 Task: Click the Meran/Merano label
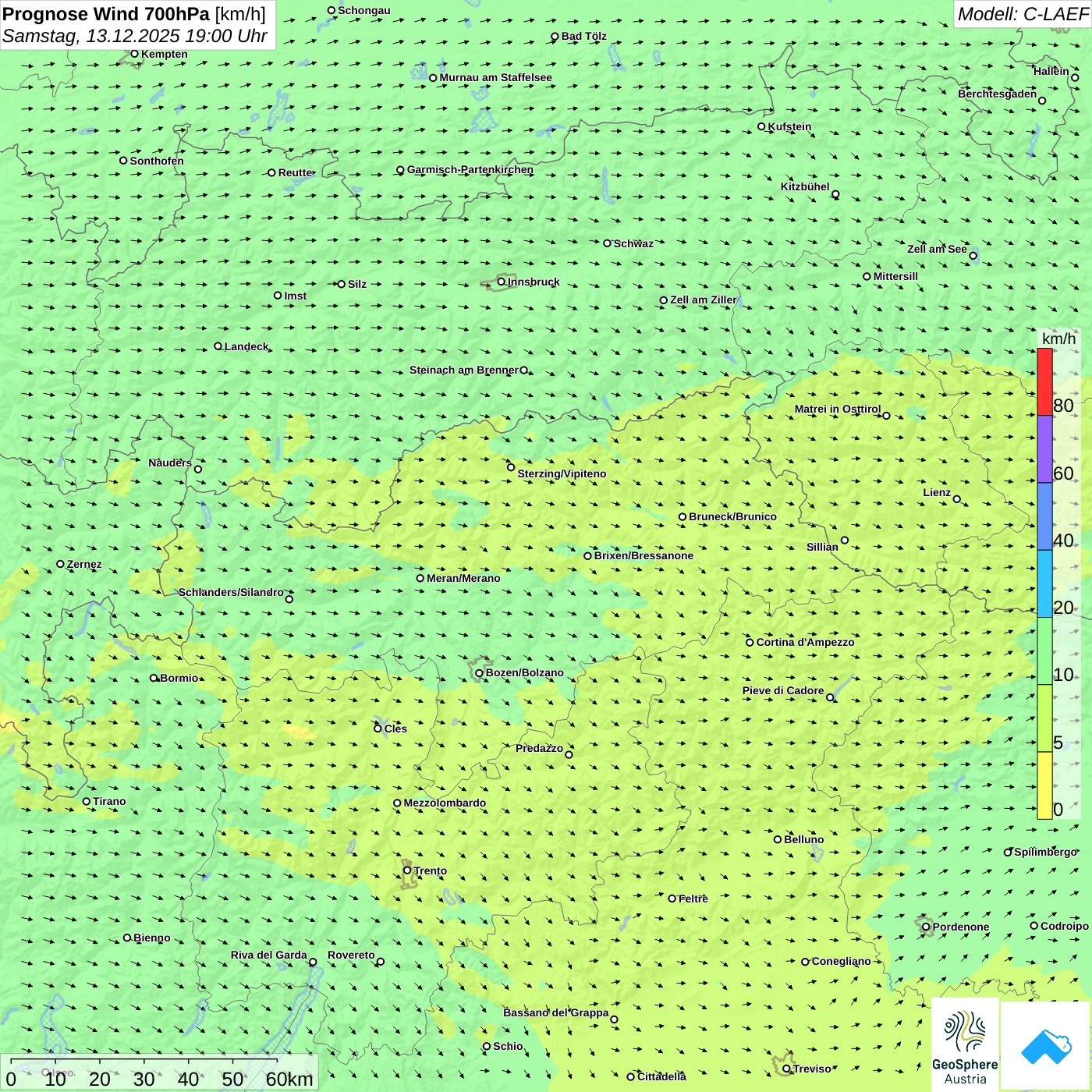(x=463, y=578)
